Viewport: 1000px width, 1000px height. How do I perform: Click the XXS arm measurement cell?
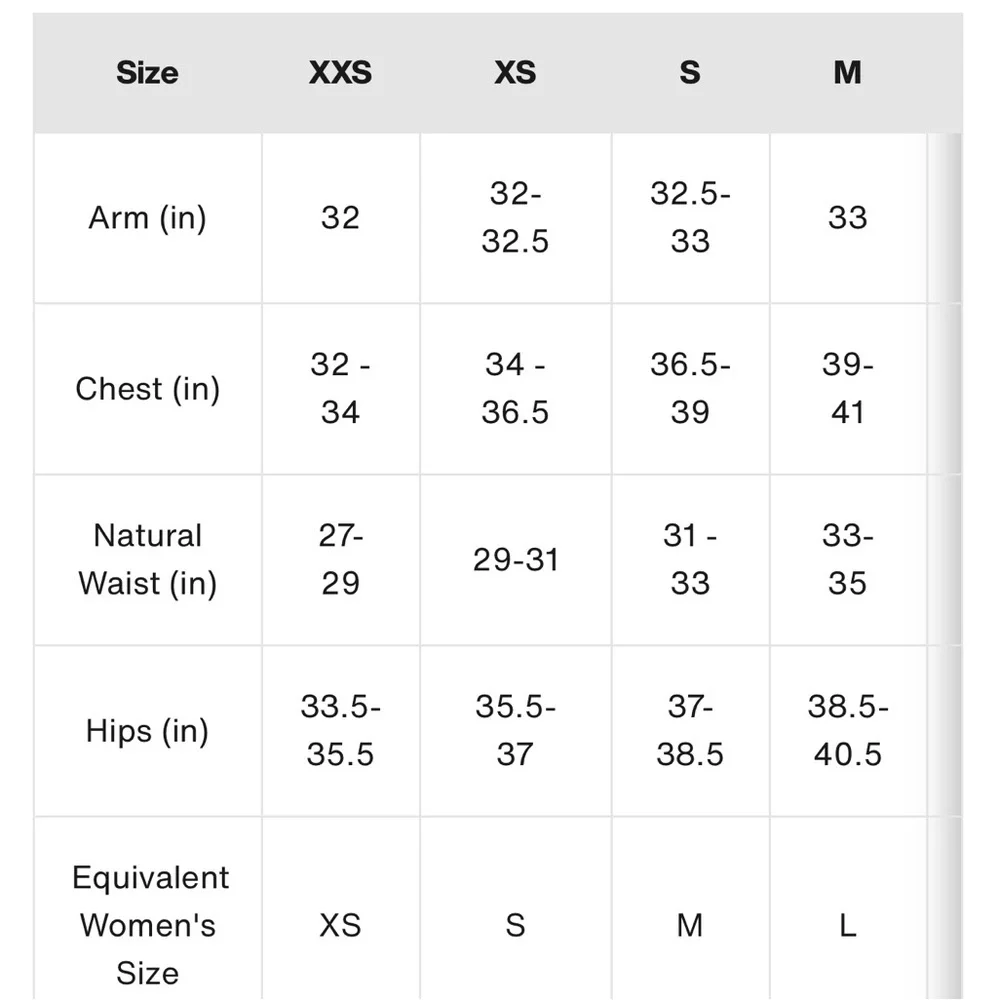(x=340, y=218)
